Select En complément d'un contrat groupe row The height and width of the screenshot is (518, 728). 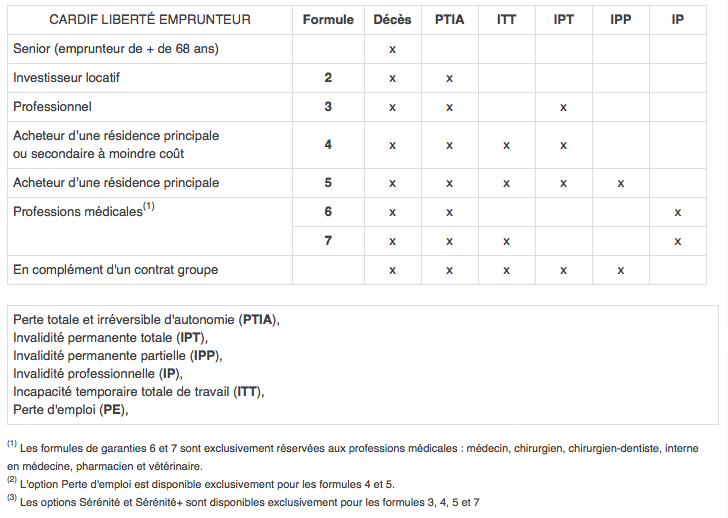point(357,270)
